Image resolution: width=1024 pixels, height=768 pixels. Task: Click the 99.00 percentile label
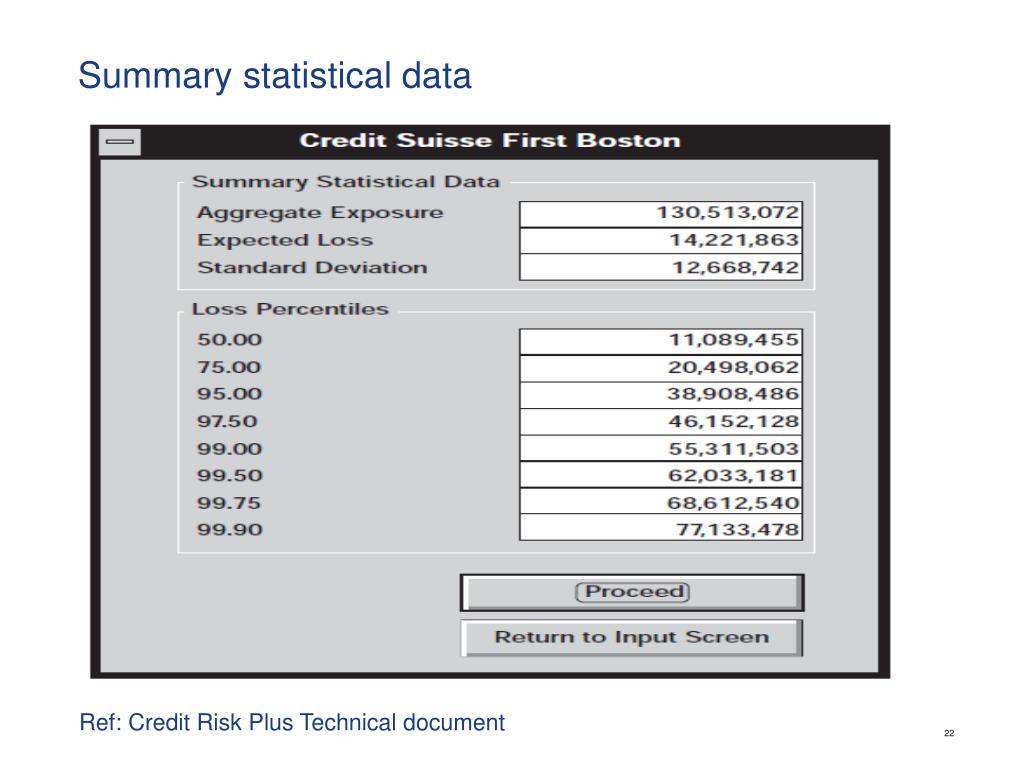[229, 449]
